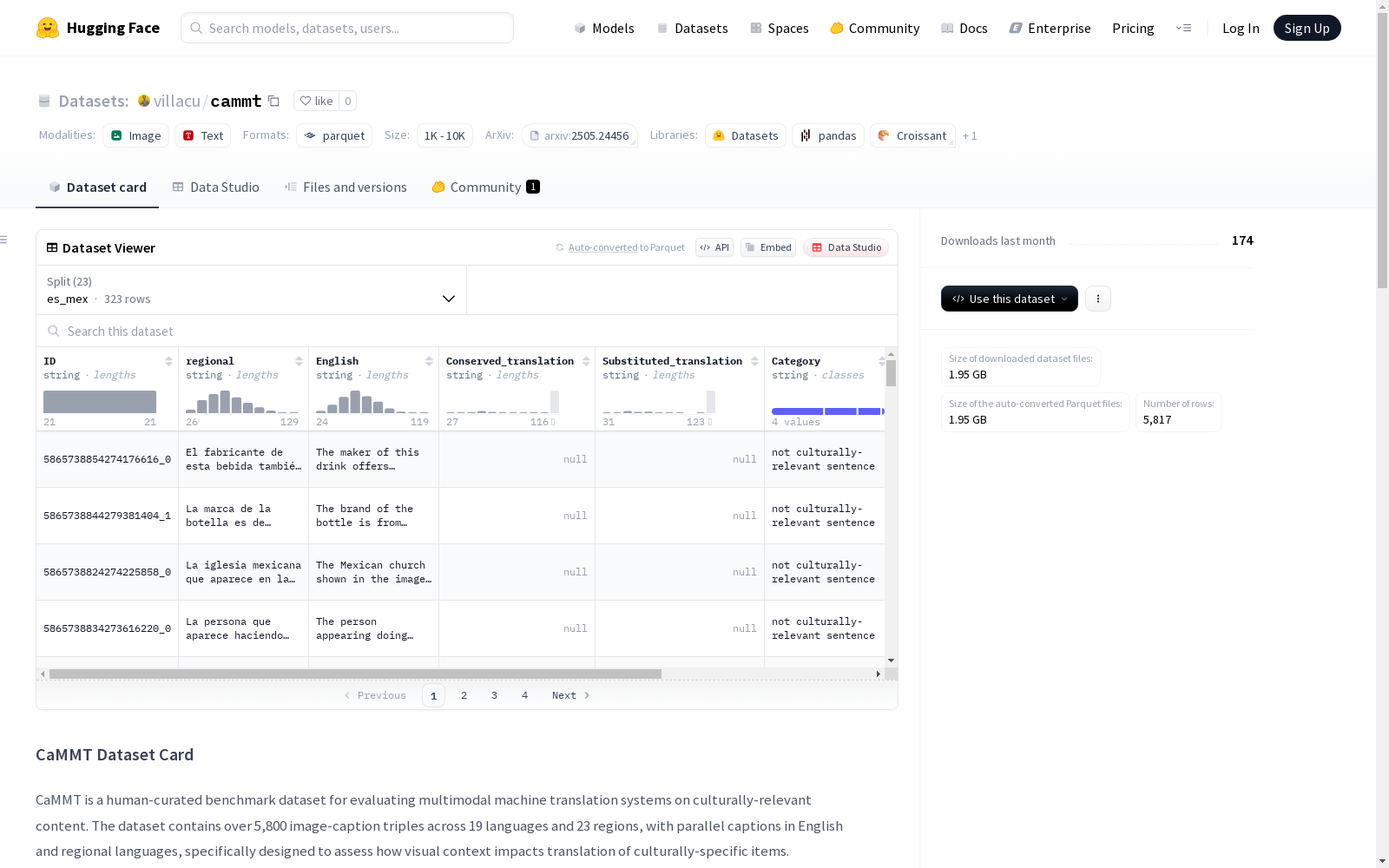This screenshot has width=1389, height=868.
Task: Sort by the English column icon
Action: pyautogui.click(x=429, y=361)
